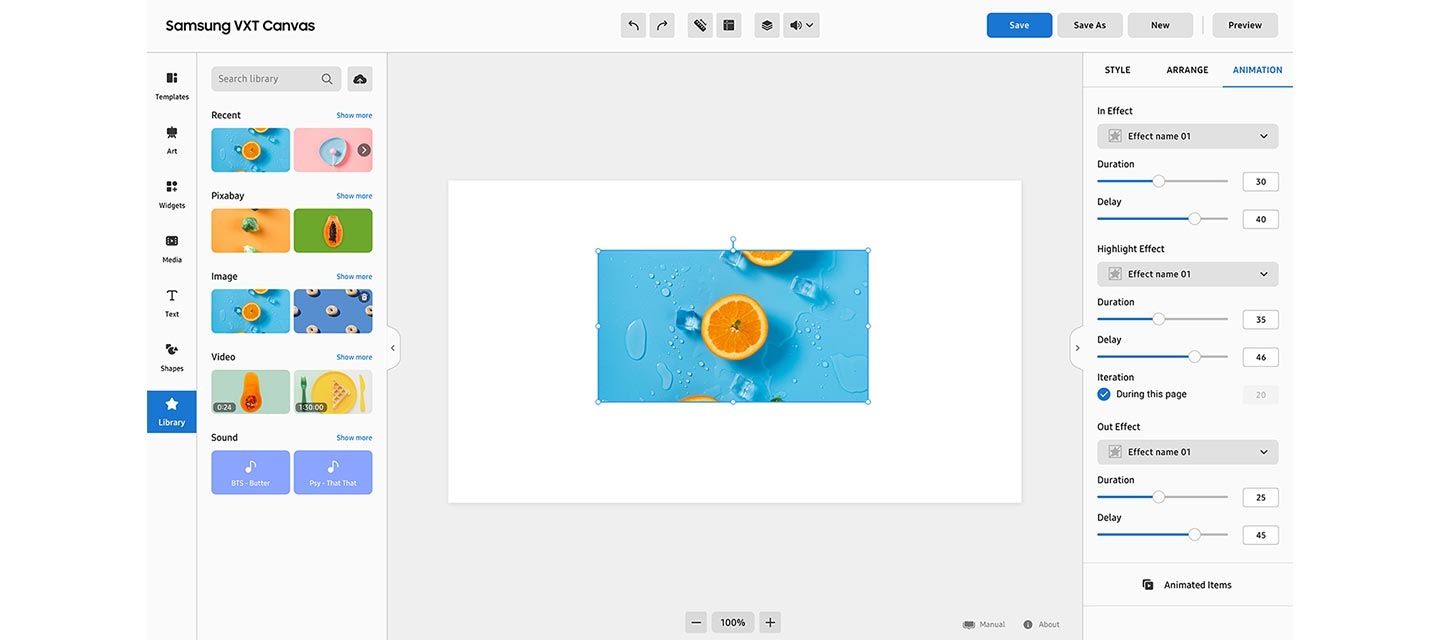The height and width of the screenshot is (640, 1440).
Task: Open the Highlight Effect dropdown
Action: [1187, 274]
